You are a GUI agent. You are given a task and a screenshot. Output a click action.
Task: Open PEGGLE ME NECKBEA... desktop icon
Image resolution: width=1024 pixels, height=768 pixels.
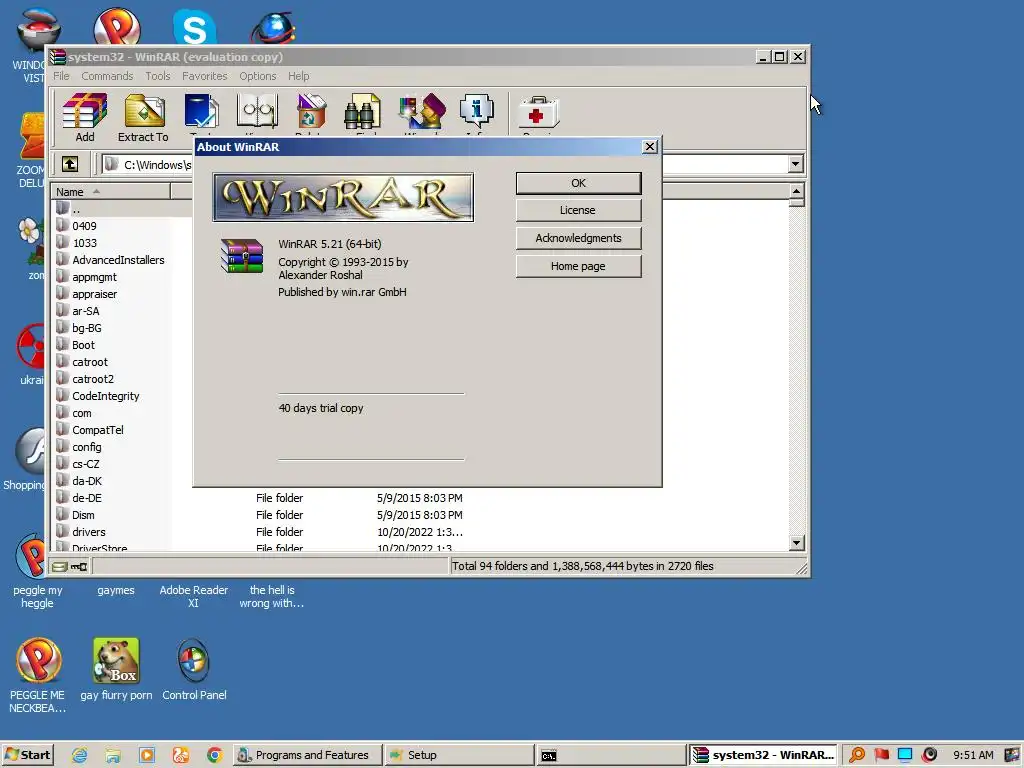[x=37, y=676]
